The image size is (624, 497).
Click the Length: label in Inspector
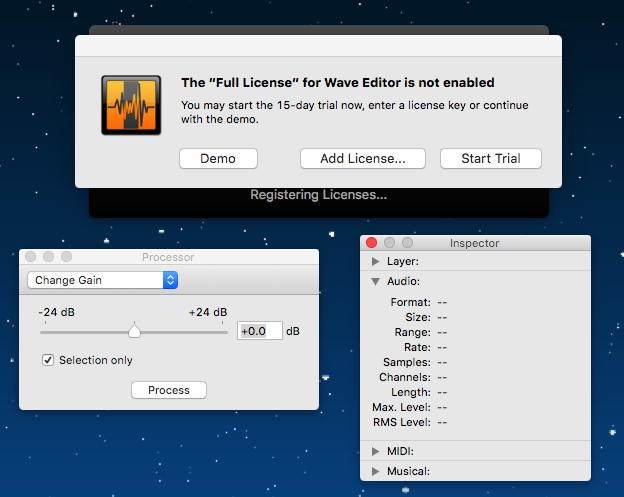[x=411, y=392]
